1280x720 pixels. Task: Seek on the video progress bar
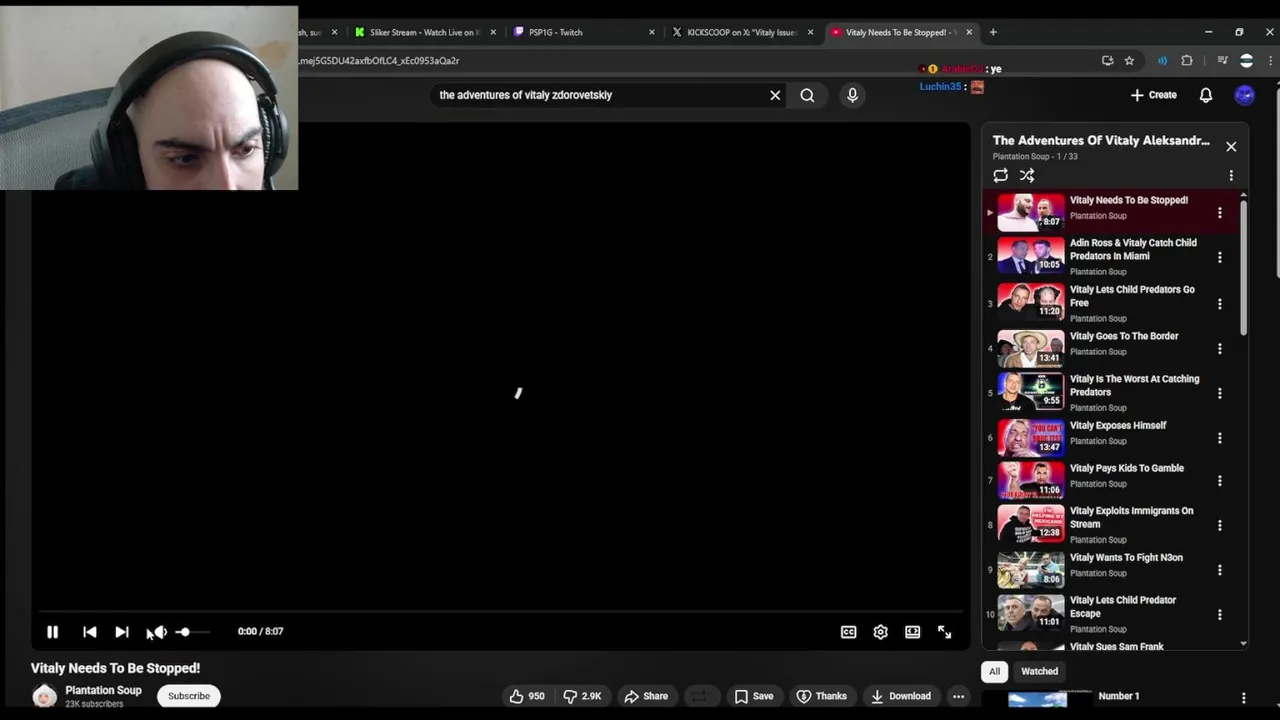coord(500,611)
